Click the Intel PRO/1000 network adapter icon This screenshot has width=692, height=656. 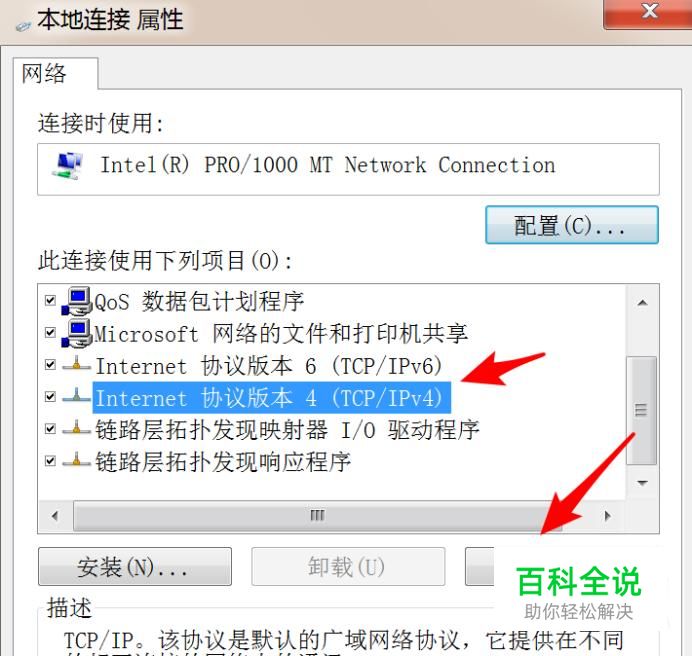pyautogui.click(x=68, y=166)
